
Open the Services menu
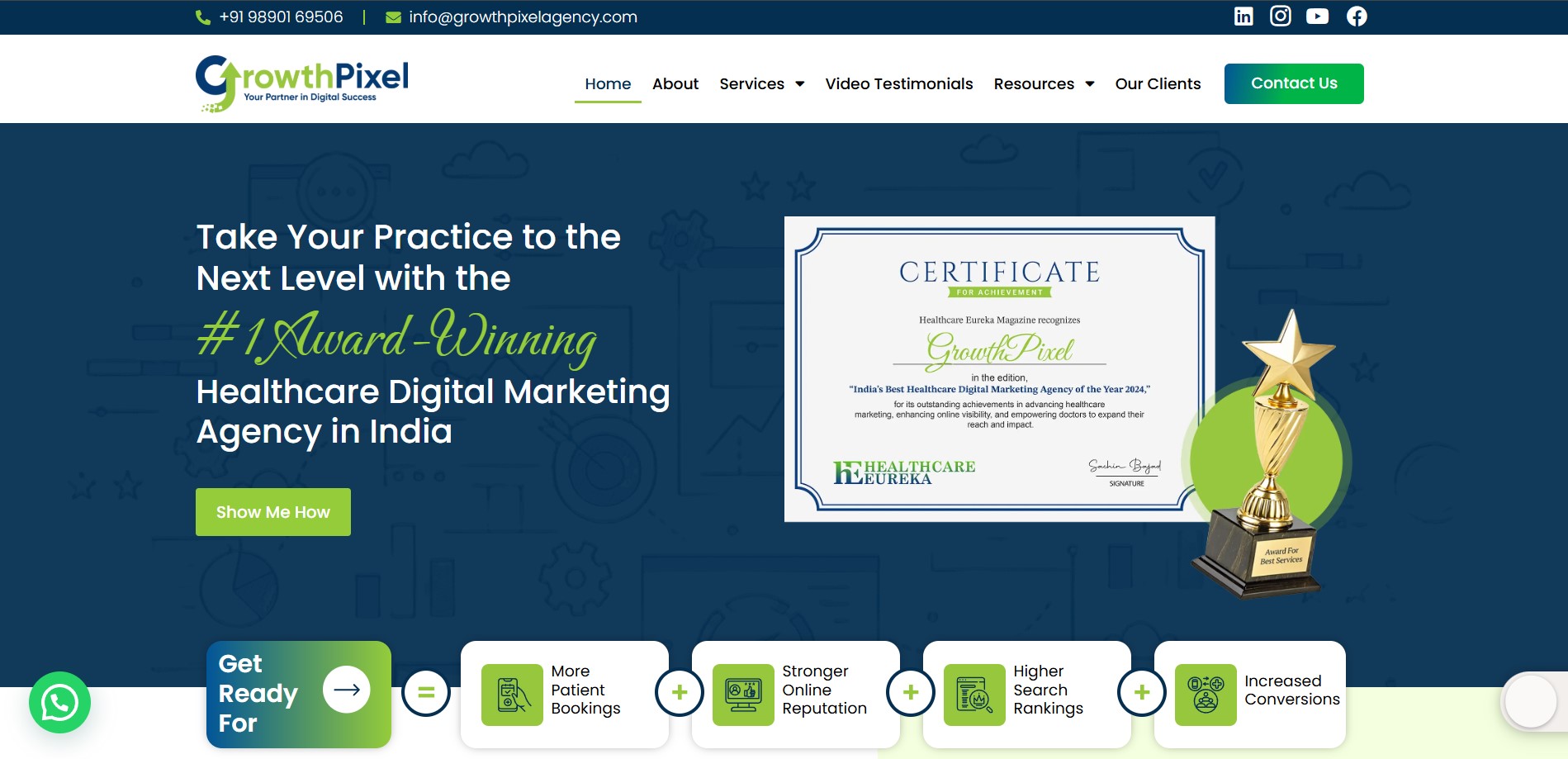pyautogui.click(x=752, y=83)
